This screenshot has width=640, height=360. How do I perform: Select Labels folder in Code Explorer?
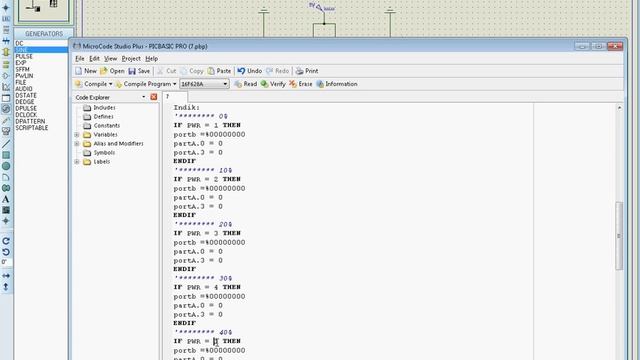97,162
